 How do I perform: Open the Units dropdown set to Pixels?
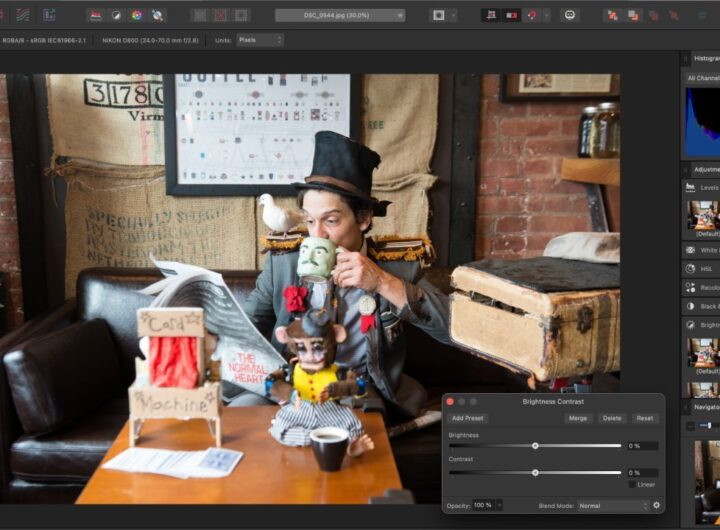point(259,40)
